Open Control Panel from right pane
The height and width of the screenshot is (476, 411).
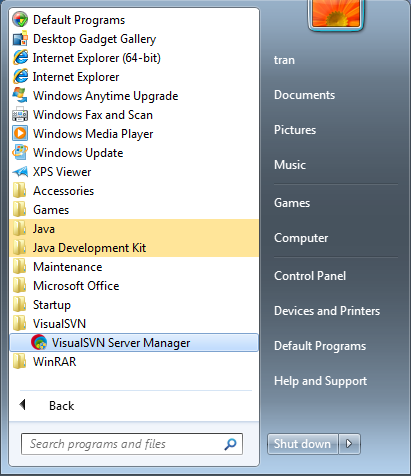pos(310,276)
